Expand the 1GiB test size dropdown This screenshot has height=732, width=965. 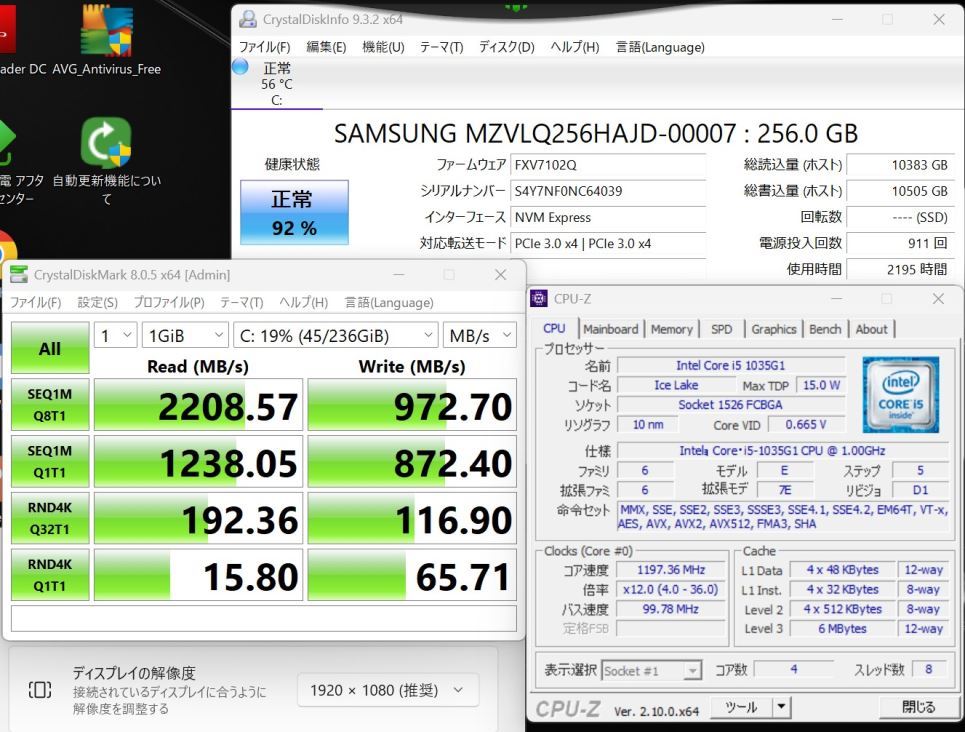pos(184,336)
